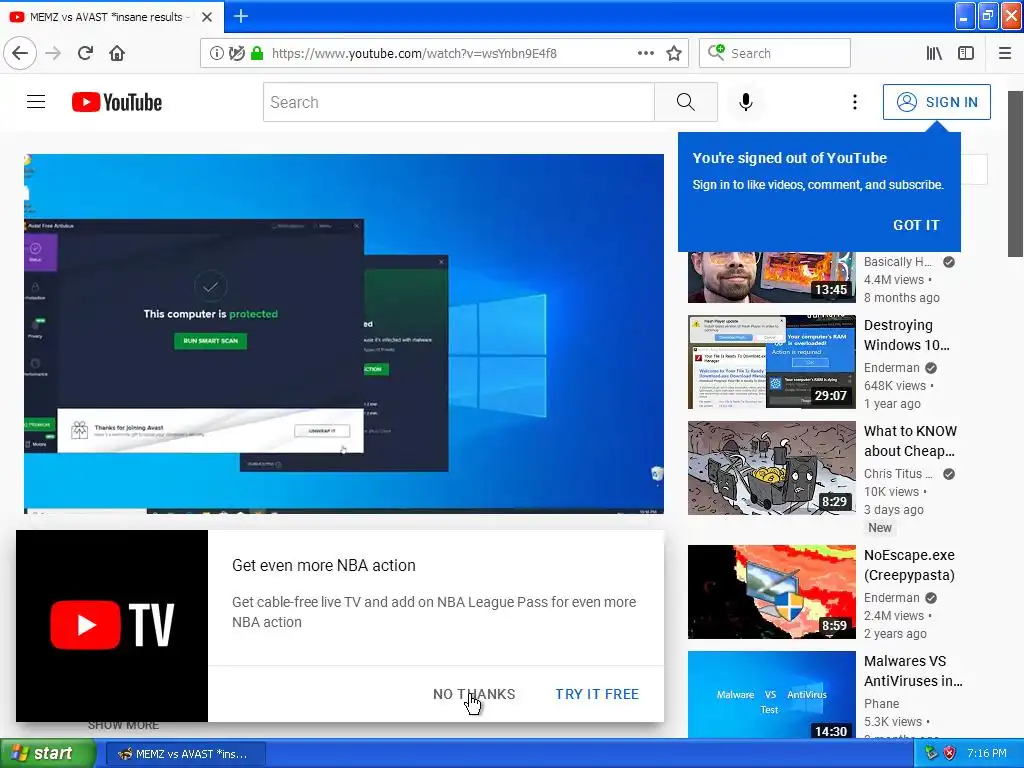
Task: Bookmark this page with the star
Action: pyautogui.click(x=674, y=53)
